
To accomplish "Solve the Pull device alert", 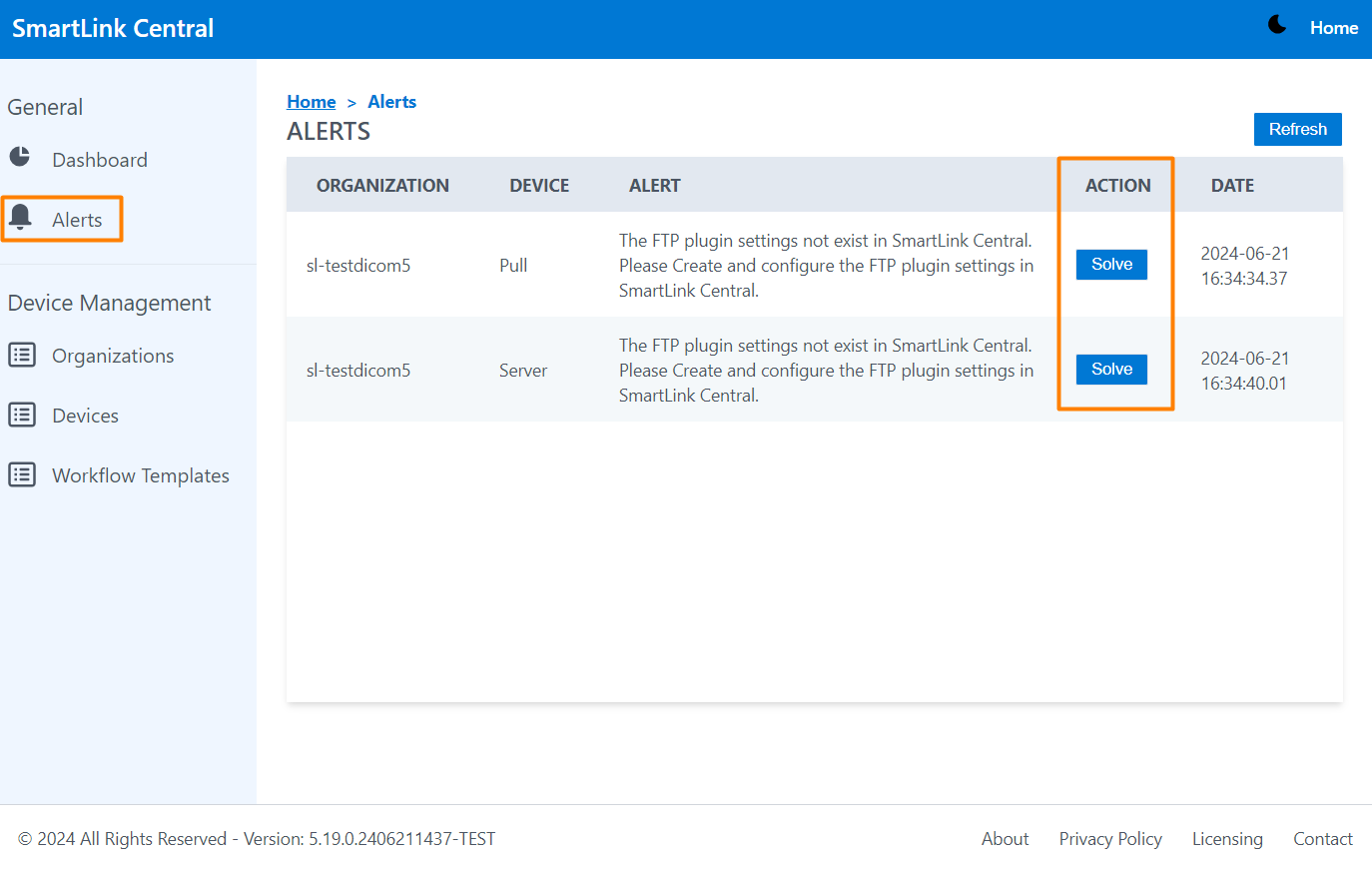I will (x=1111, y=265).
